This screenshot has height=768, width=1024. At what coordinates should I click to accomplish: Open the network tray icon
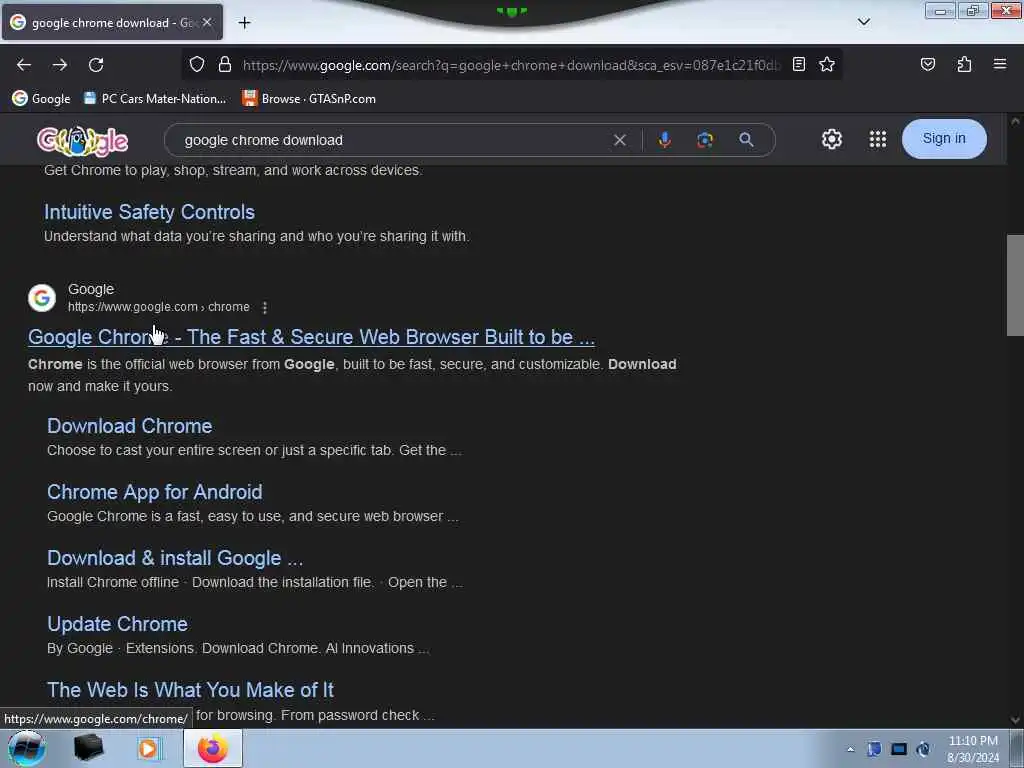[899, 749]
